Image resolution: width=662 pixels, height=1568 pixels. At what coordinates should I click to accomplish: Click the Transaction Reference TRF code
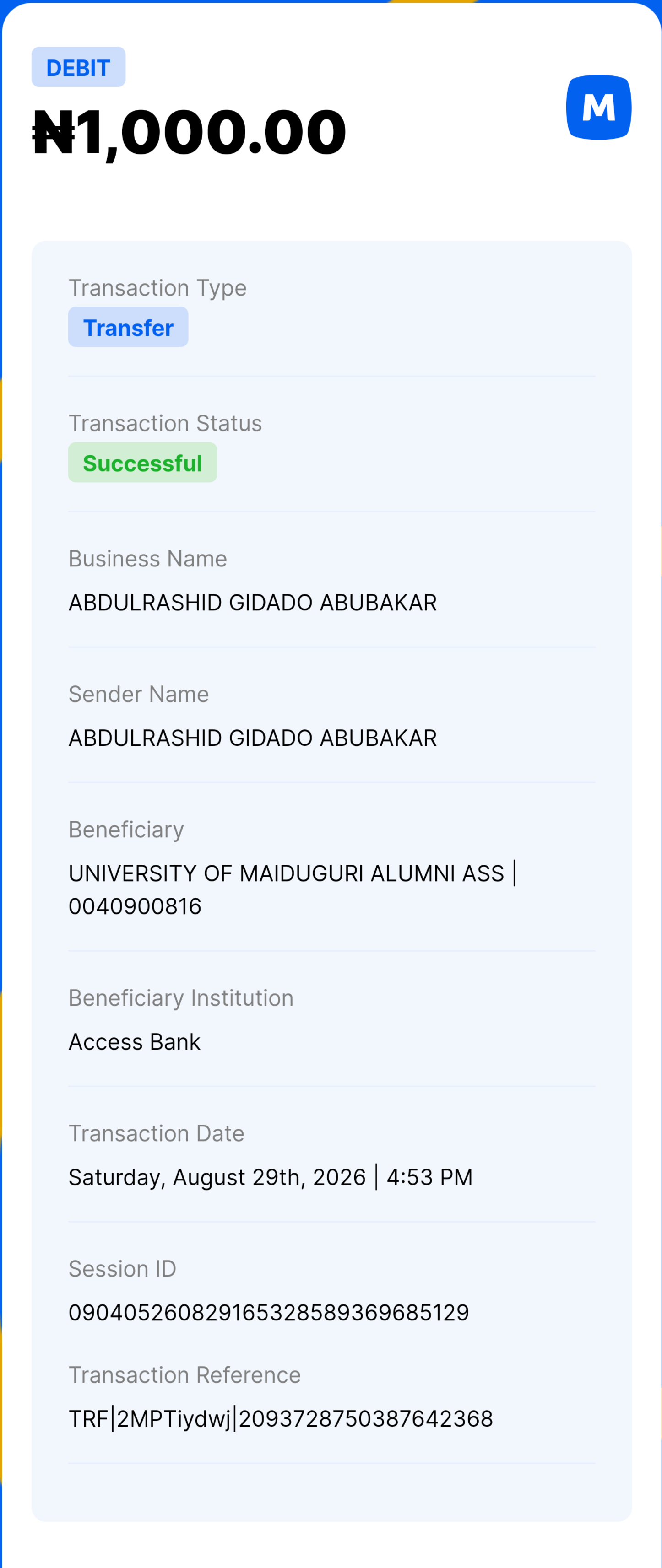281,1419
